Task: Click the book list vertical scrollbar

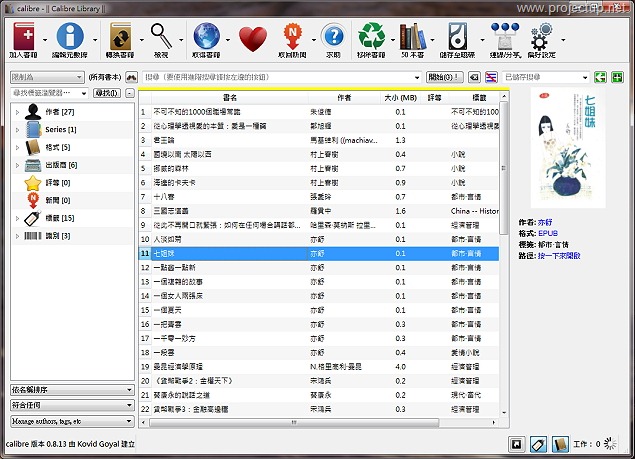Action: coord(503,250)
